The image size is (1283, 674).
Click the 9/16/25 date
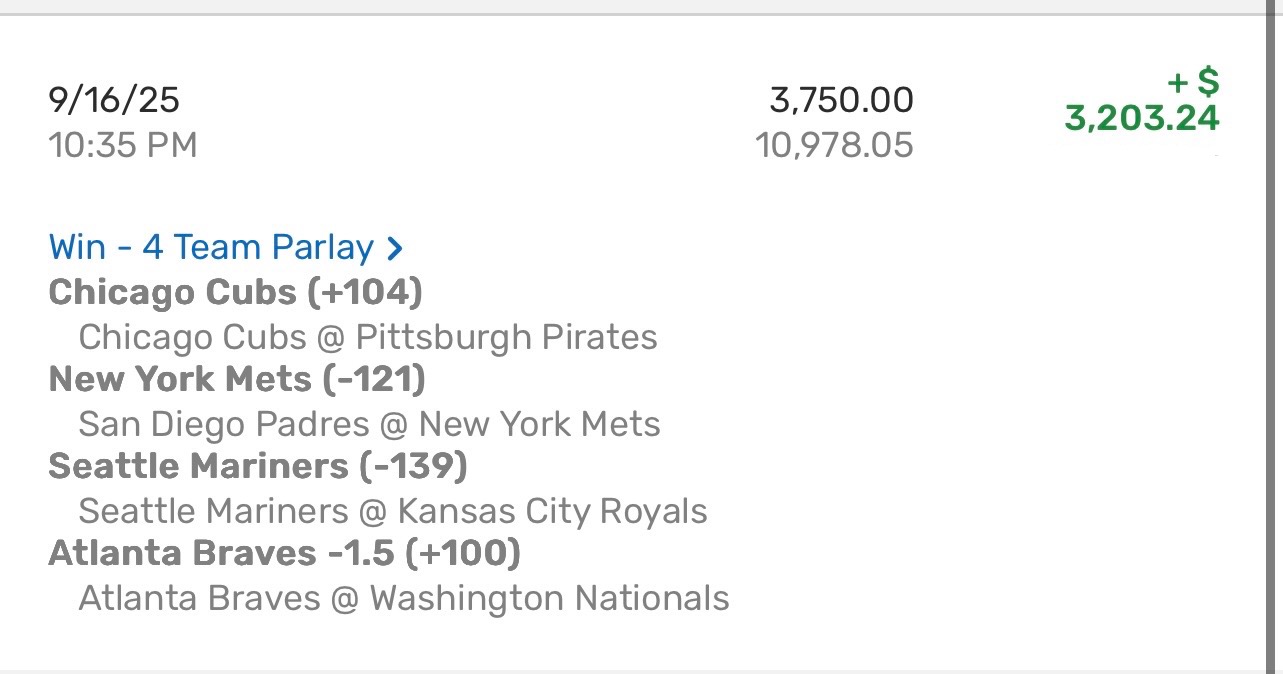114,100
